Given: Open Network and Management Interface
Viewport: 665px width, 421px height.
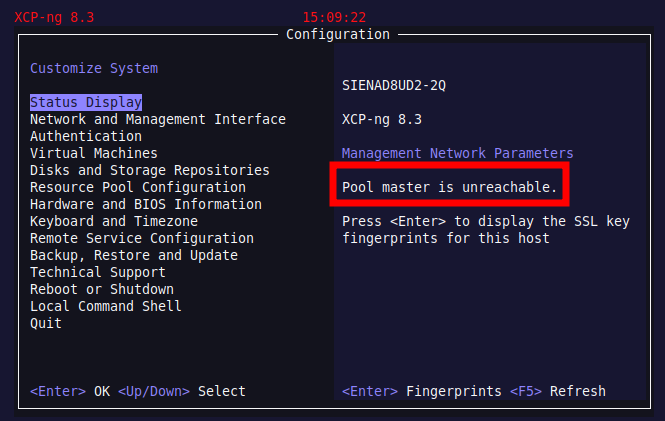Looking at the screenshot, I should pos(158,119).
